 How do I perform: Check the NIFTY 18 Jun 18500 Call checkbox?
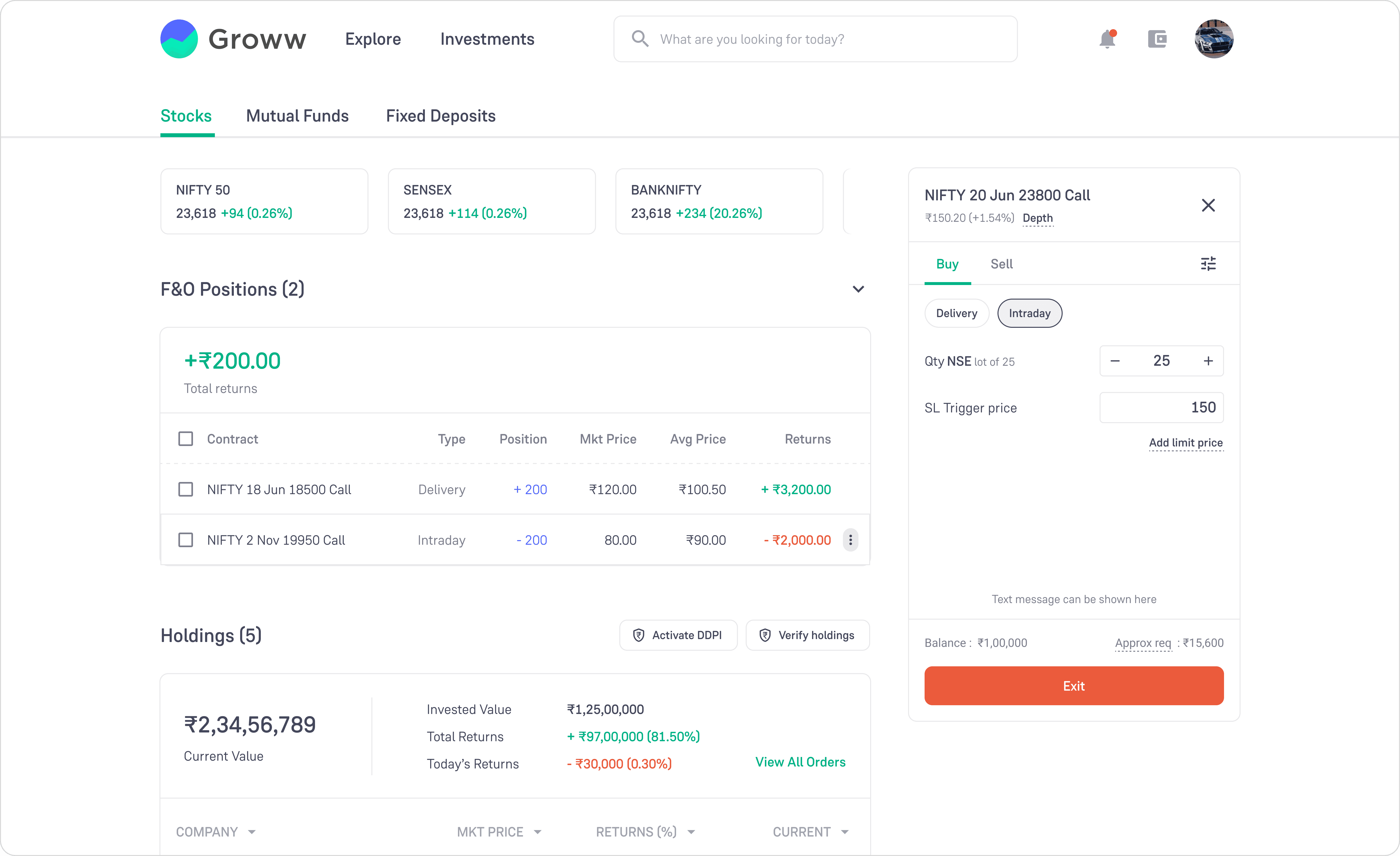point(186,489)
